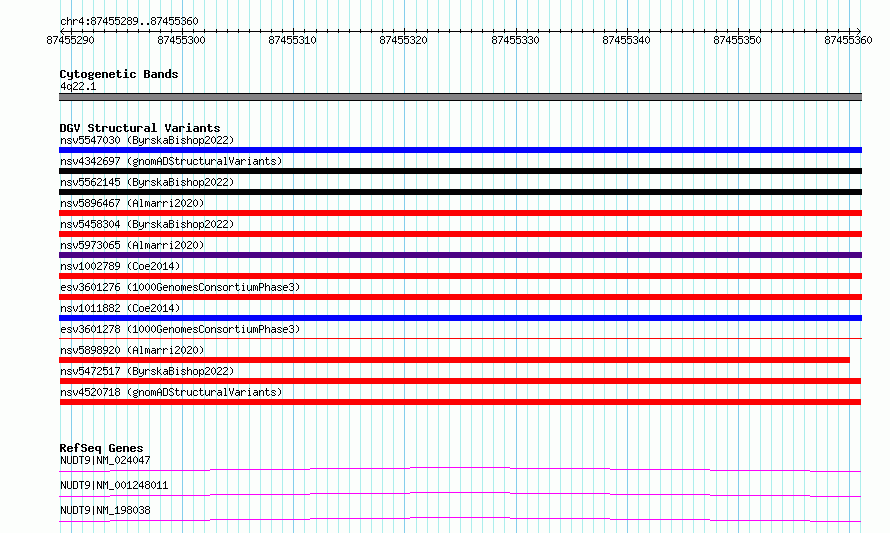Image resolution: width=890 pixels, height=533 pixels.
Task: Select the blue bar under nsv1011882
Action: [x=460, y=318]
